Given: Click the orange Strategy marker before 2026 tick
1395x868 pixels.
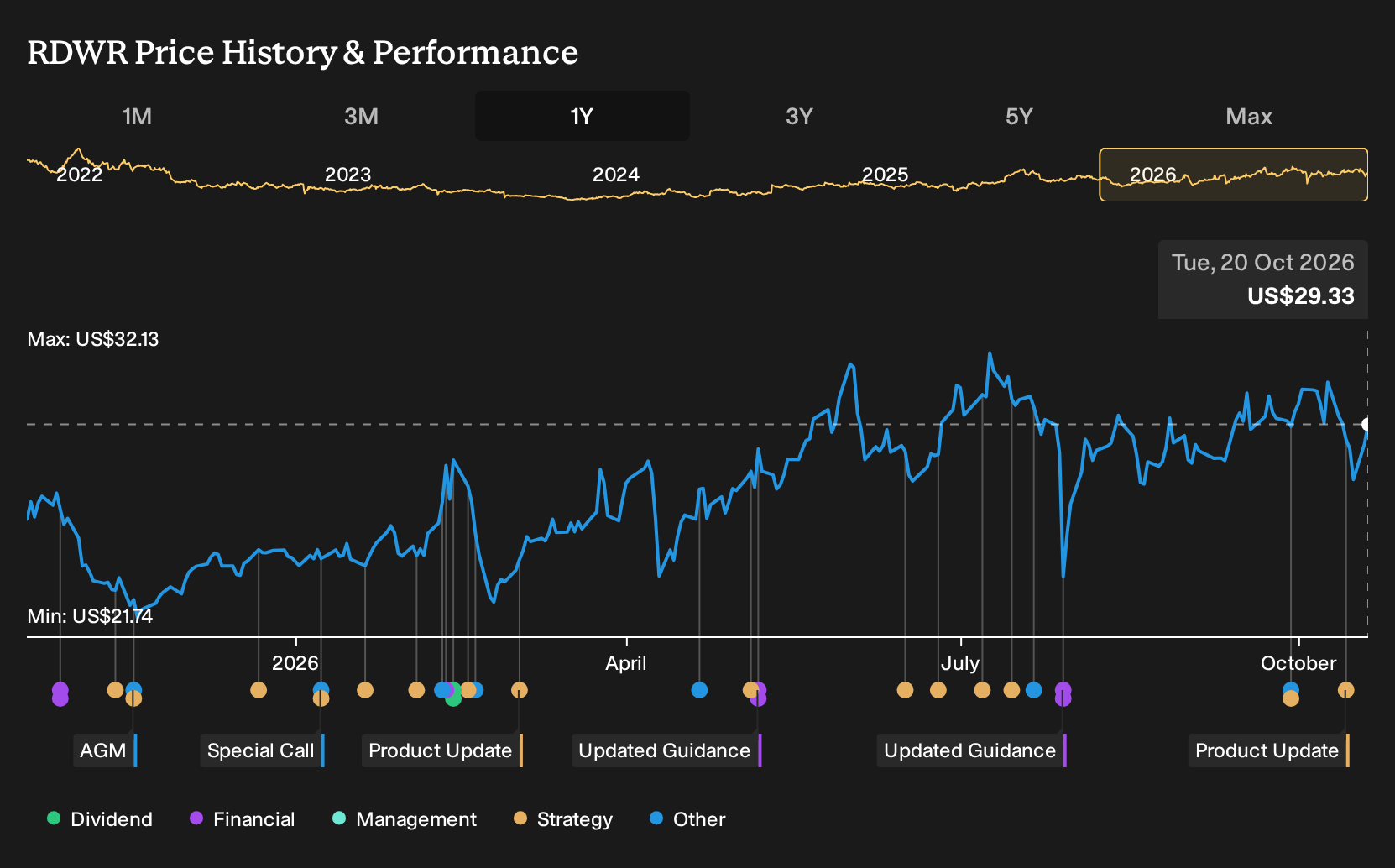Looking at the screenshot, I should tap(259, 690).
